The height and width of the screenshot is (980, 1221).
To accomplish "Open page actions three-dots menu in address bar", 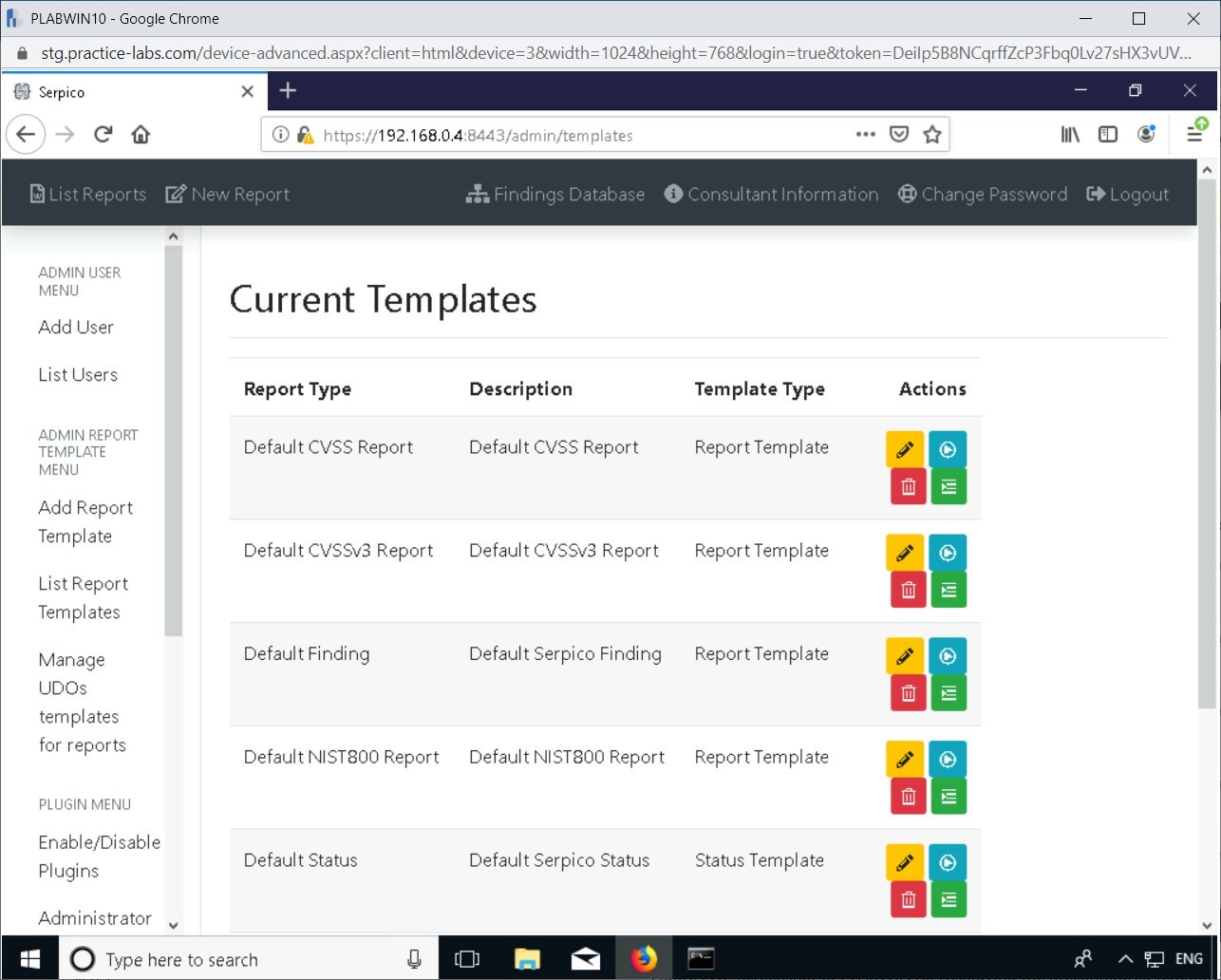I will click(865, 135).
